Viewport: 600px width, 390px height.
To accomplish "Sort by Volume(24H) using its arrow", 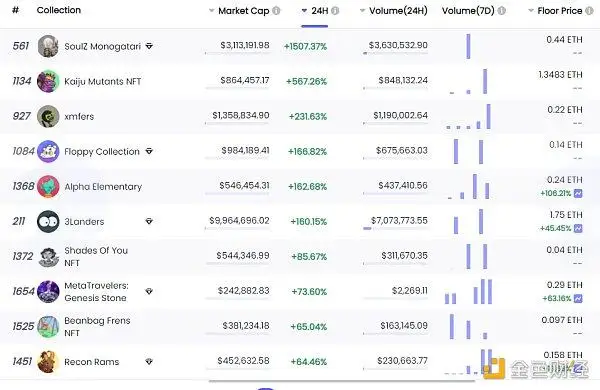I will 362,11.
